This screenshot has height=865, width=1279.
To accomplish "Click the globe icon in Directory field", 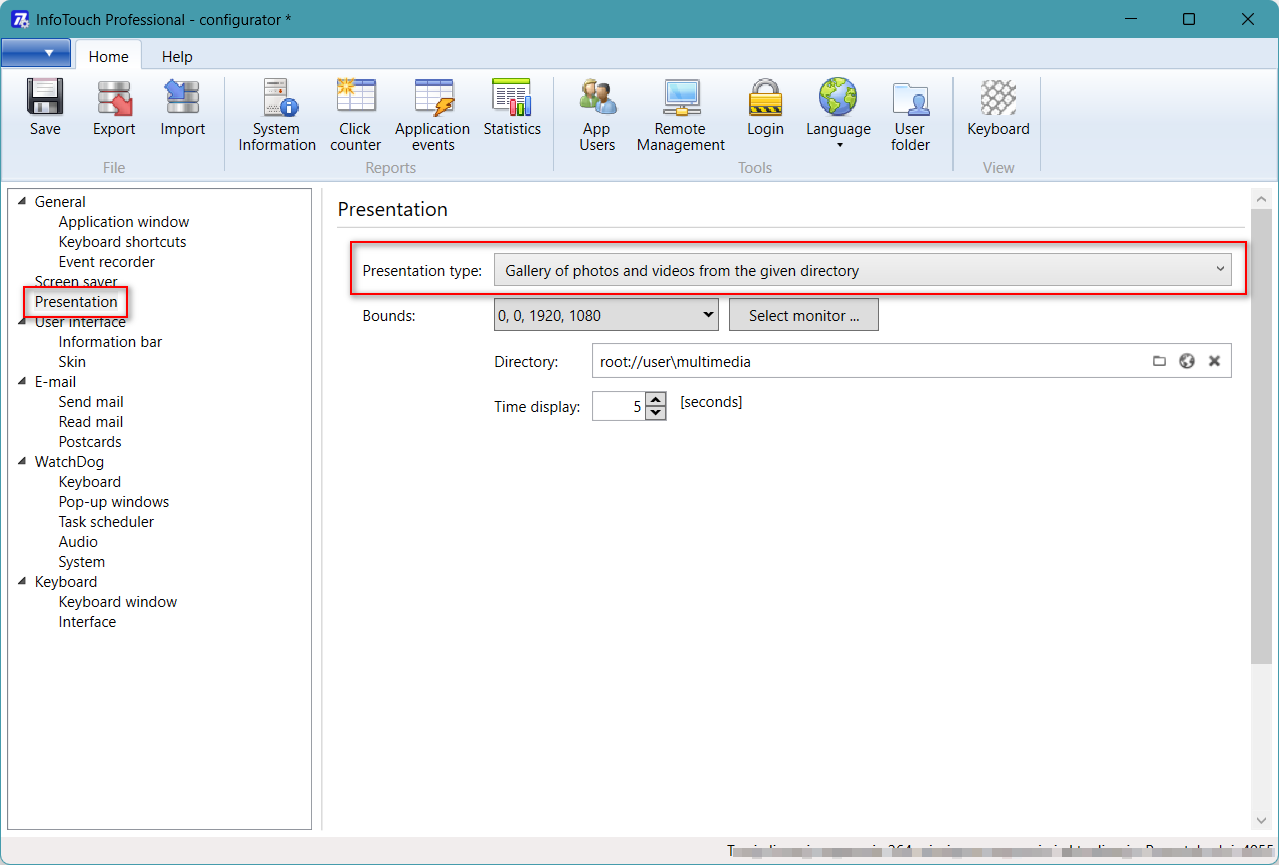I will pyautogui.click(x=1187, y=361).
